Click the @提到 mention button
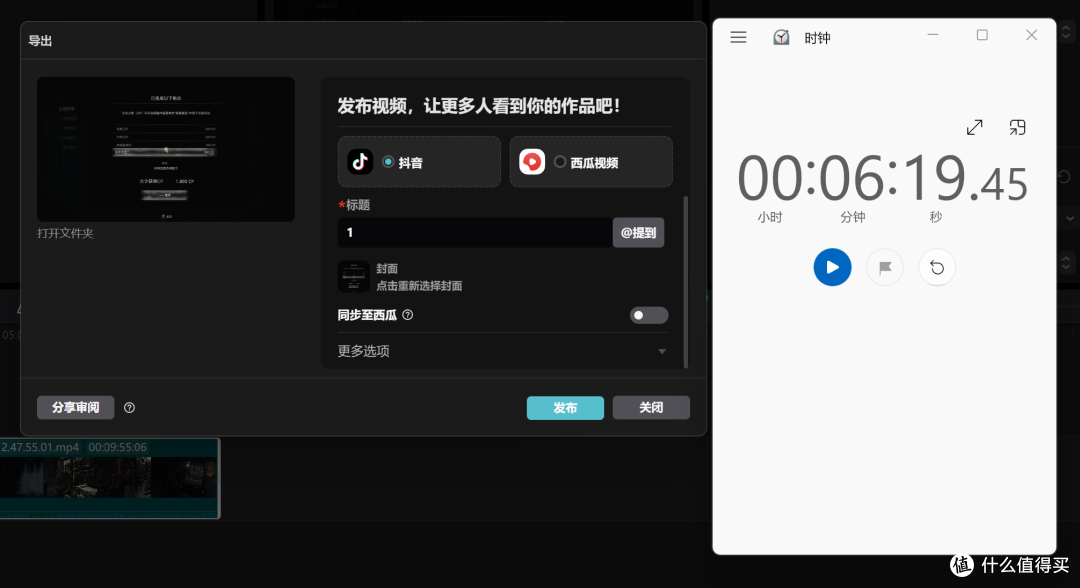The width and height of the screenshot is (1080, 588). point(638,232)
